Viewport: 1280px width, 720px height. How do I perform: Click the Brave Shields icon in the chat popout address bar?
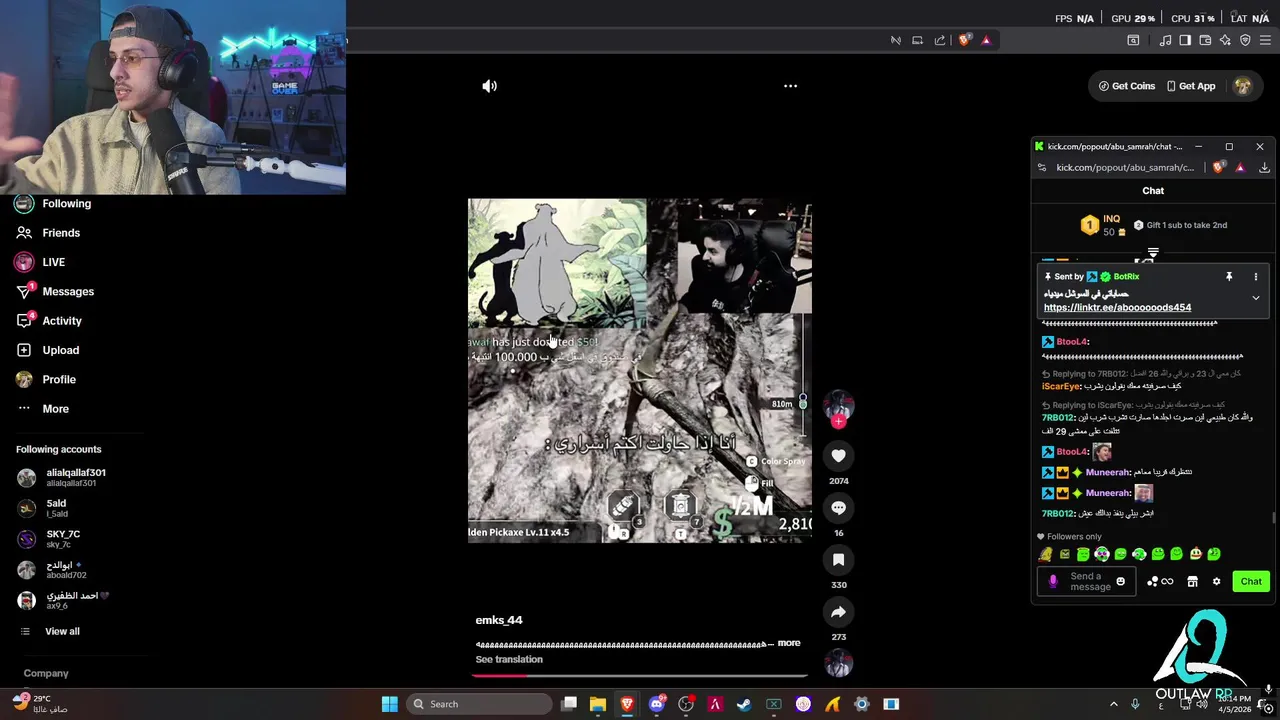[1217, 168]
